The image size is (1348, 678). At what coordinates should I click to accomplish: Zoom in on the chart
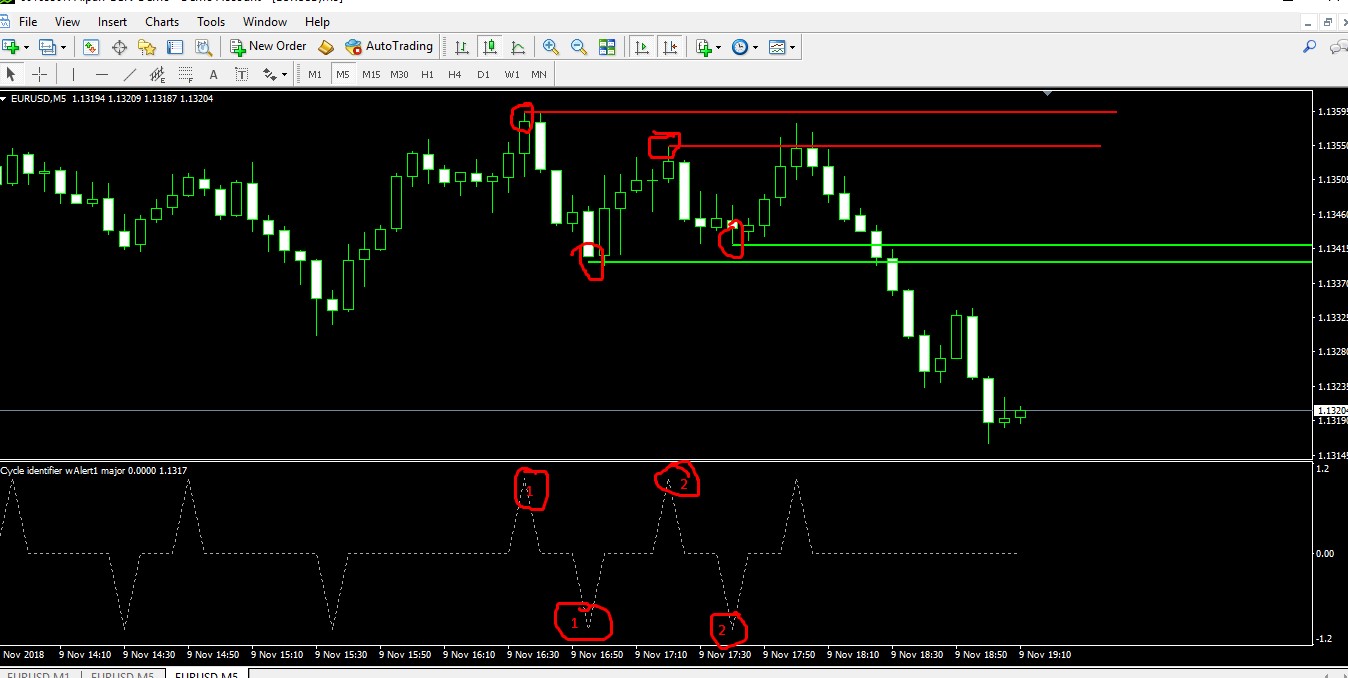click(x=550, y=46)
